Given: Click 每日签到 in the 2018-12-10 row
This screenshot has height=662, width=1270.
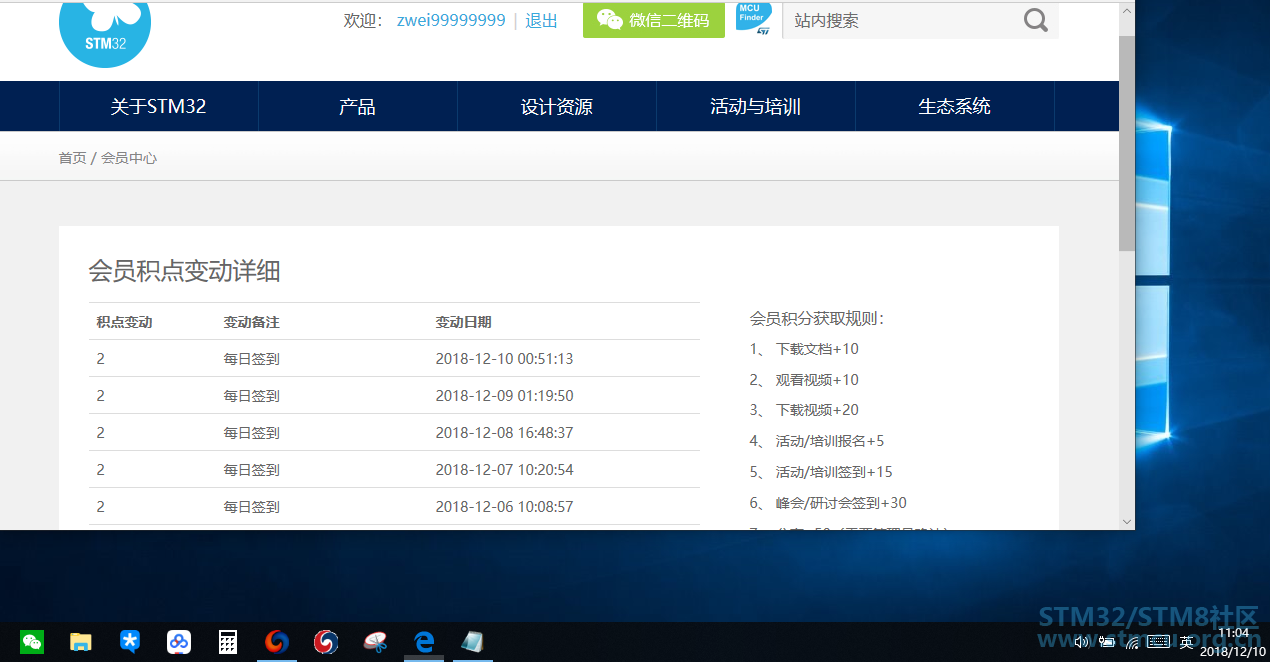Looking at the screenshot, I should (x=251, y=359).
